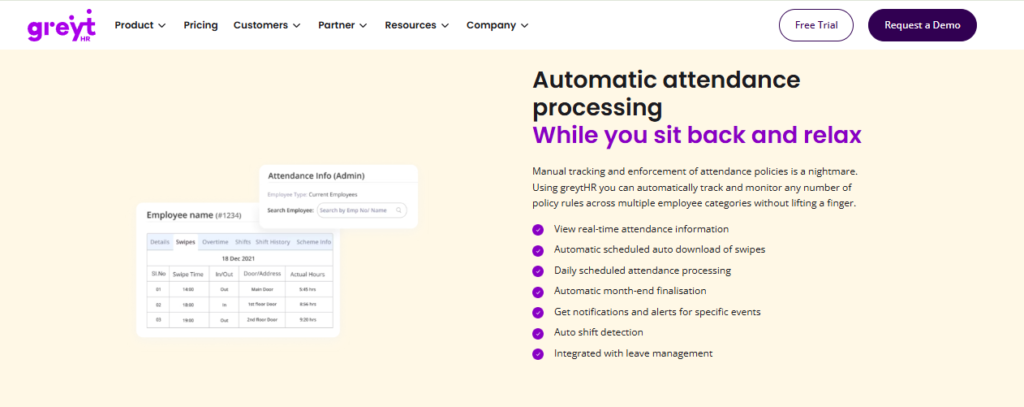Image resolution: width=1024 pixels, height=407 pixels.
Task: Click the Main Door table cell
Action: (263, 289)
